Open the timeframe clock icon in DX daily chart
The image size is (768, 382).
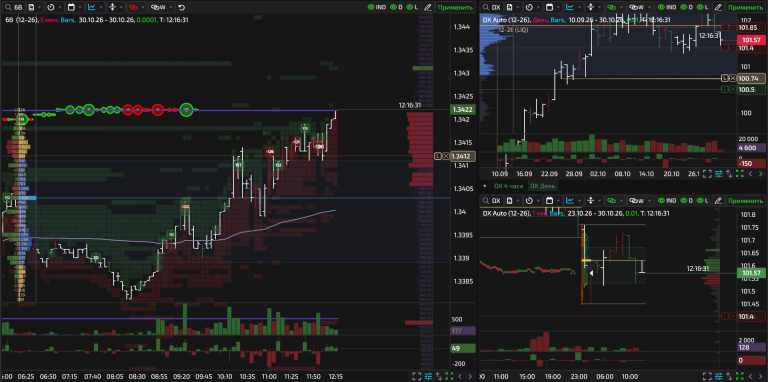(529, 7)
